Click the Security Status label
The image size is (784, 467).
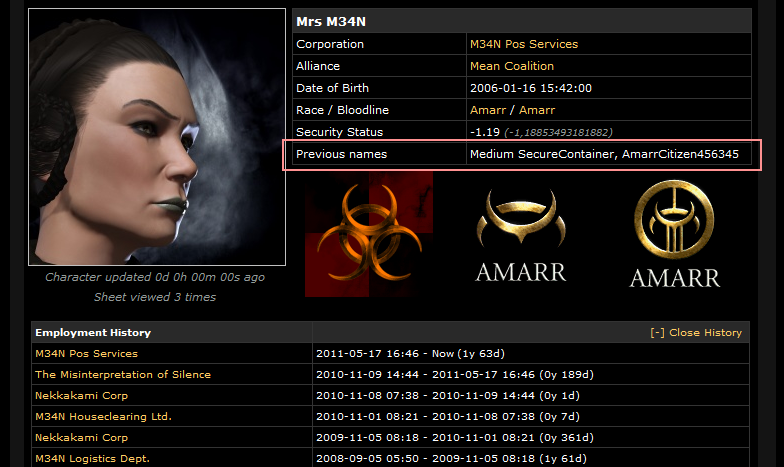point(339,132)
